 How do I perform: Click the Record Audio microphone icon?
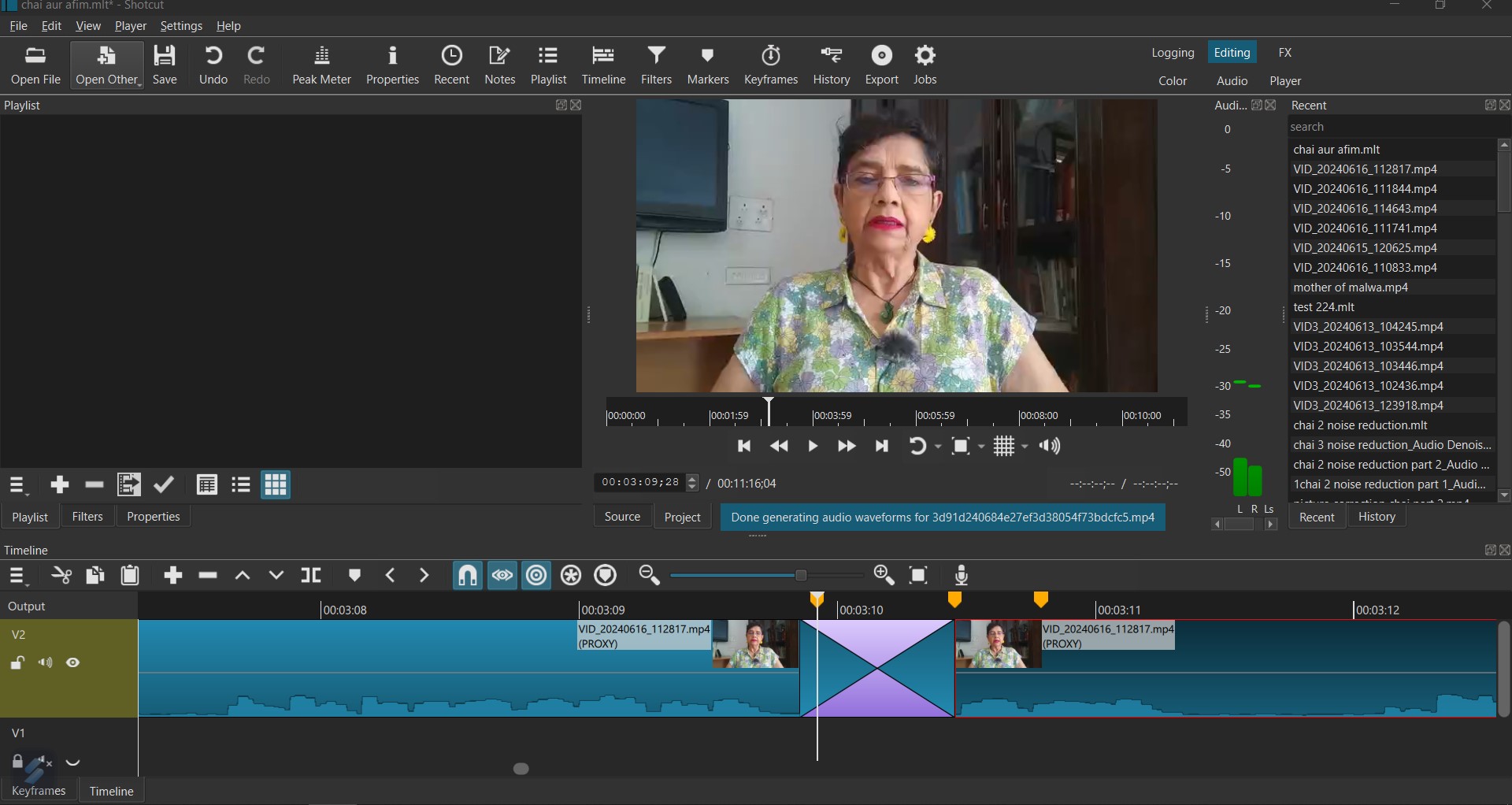pos(961,576)
